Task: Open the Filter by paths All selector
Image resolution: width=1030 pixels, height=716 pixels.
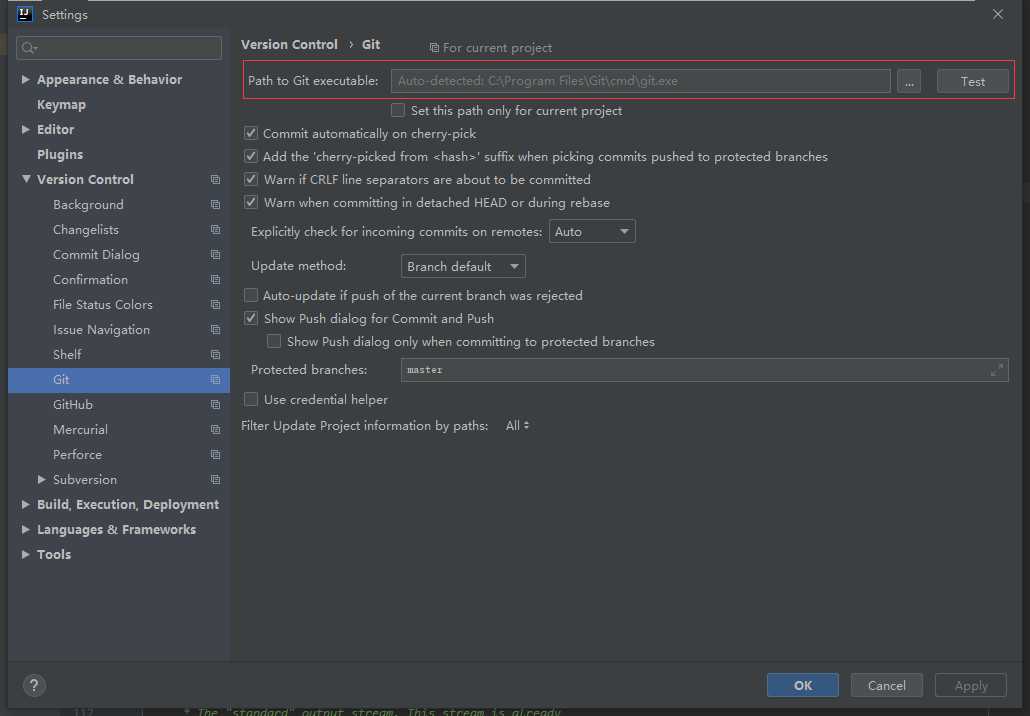Action: (517, 426)
